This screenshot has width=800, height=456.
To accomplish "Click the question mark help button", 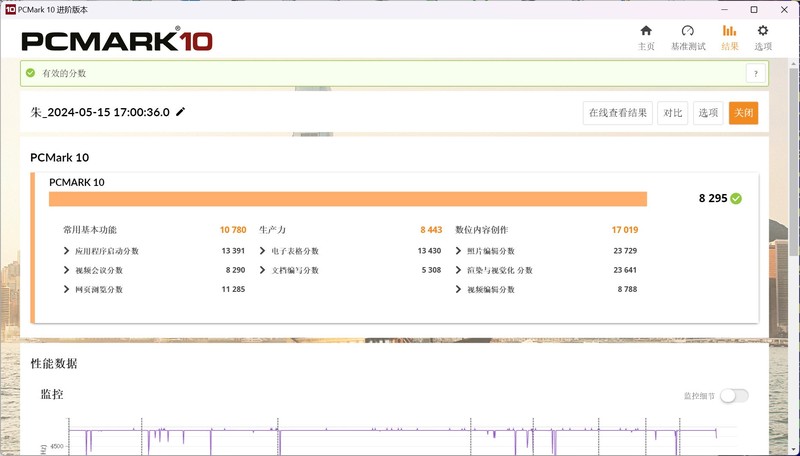I will click(x=756, y=73).
